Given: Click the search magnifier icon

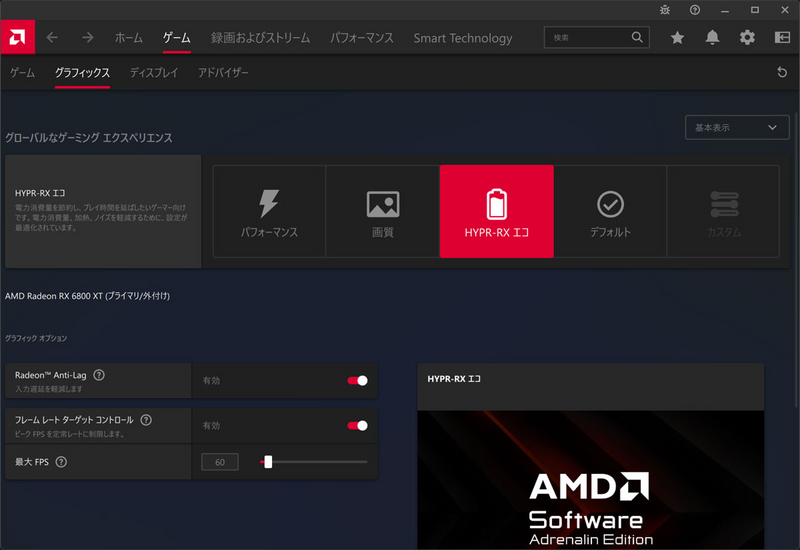Looking at the screenshot, I should [637, 37].
